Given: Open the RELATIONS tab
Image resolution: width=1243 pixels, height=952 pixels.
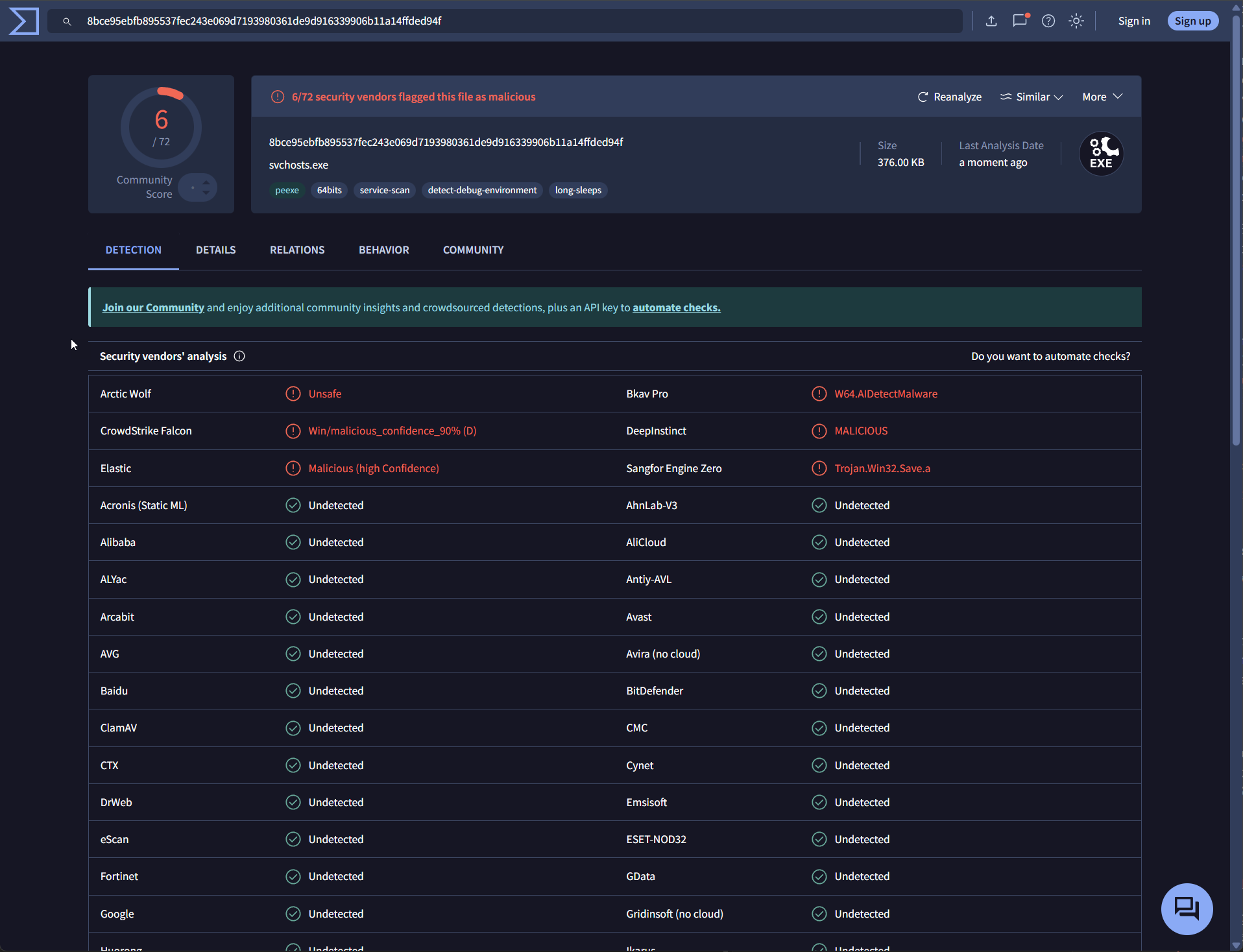Looking at the screenshot, I should tap(297, 250).
